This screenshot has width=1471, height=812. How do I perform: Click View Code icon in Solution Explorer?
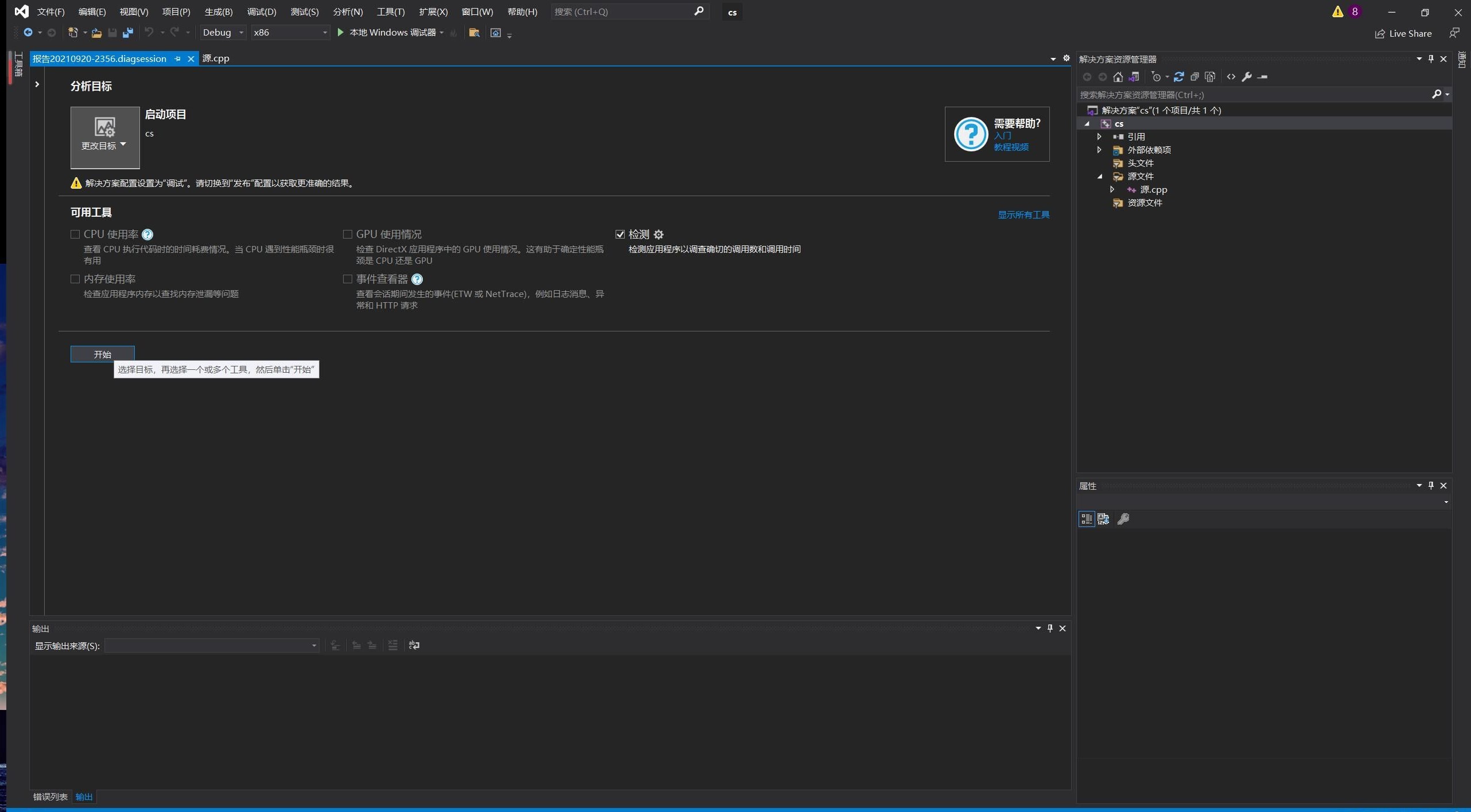tap(1231, 77)
